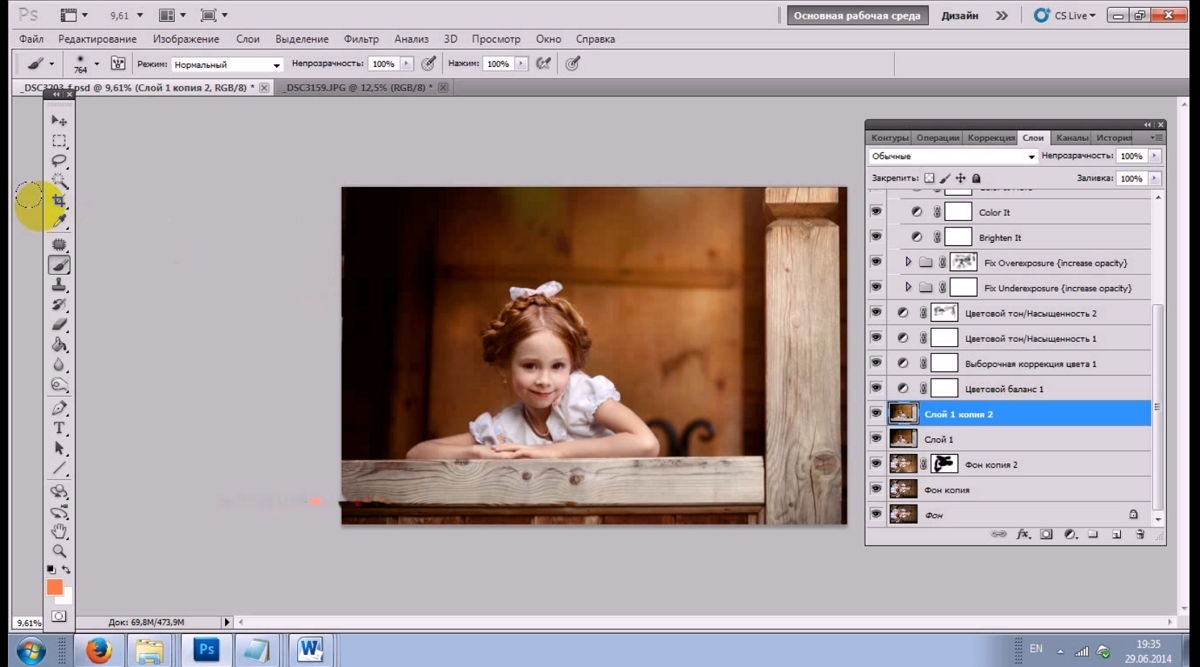Select the Eraser tool
This screenshot has height=667, width=1200.
pyautogui.click(x=59, y=325)
